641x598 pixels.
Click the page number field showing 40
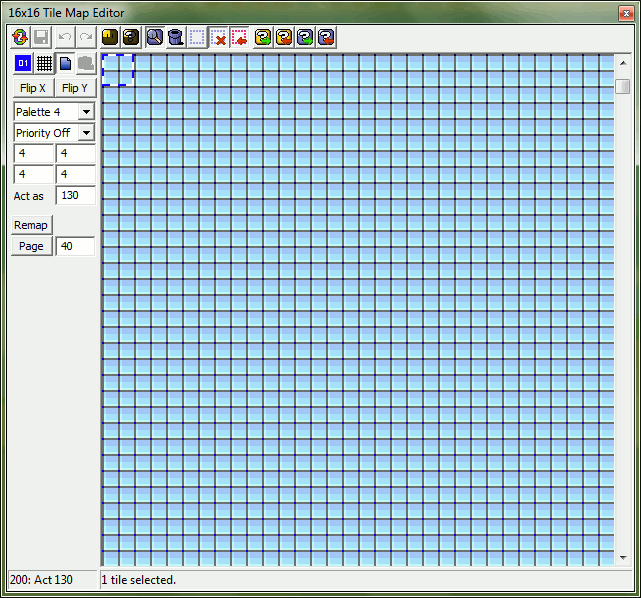[x=75, y=246]
